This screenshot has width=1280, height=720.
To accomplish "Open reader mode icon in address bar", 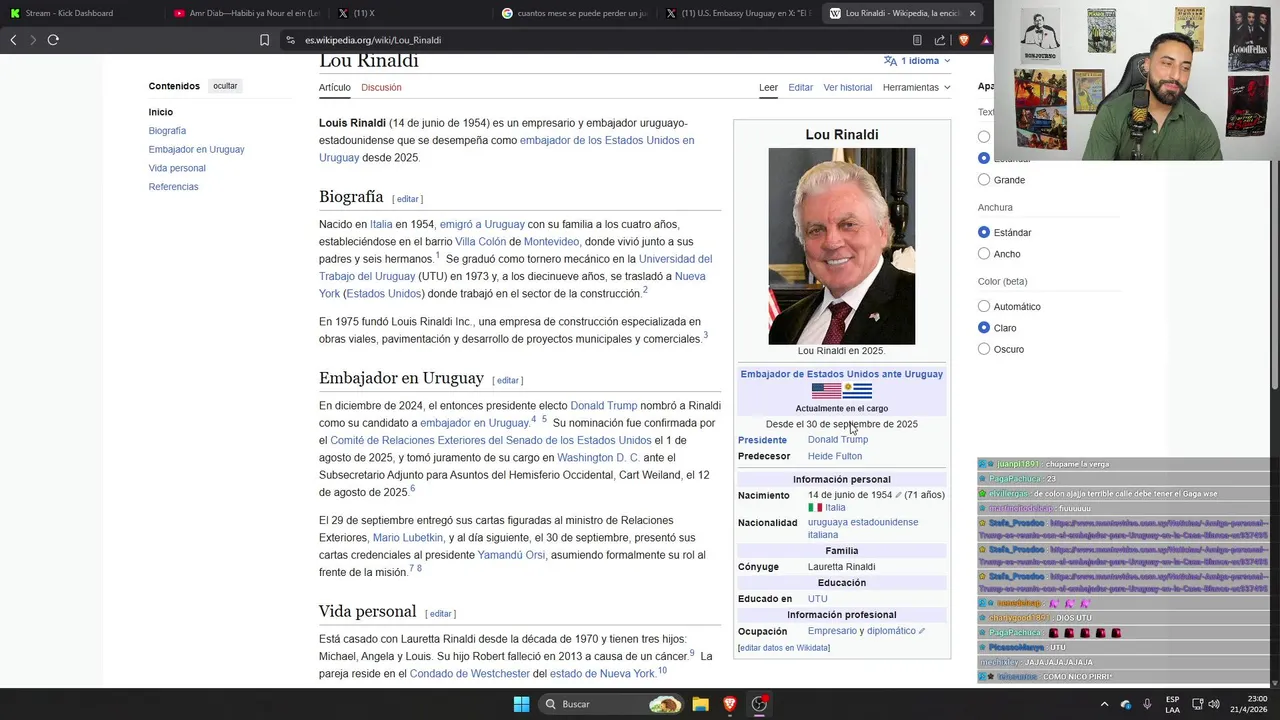I will click(917, 40).
